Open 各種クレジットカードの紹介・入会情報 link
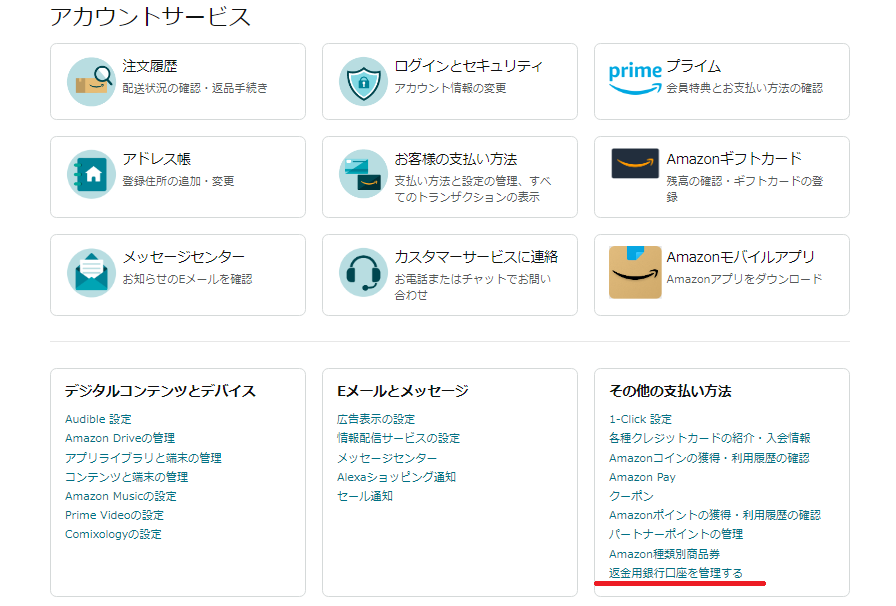 tap(710, 438)
